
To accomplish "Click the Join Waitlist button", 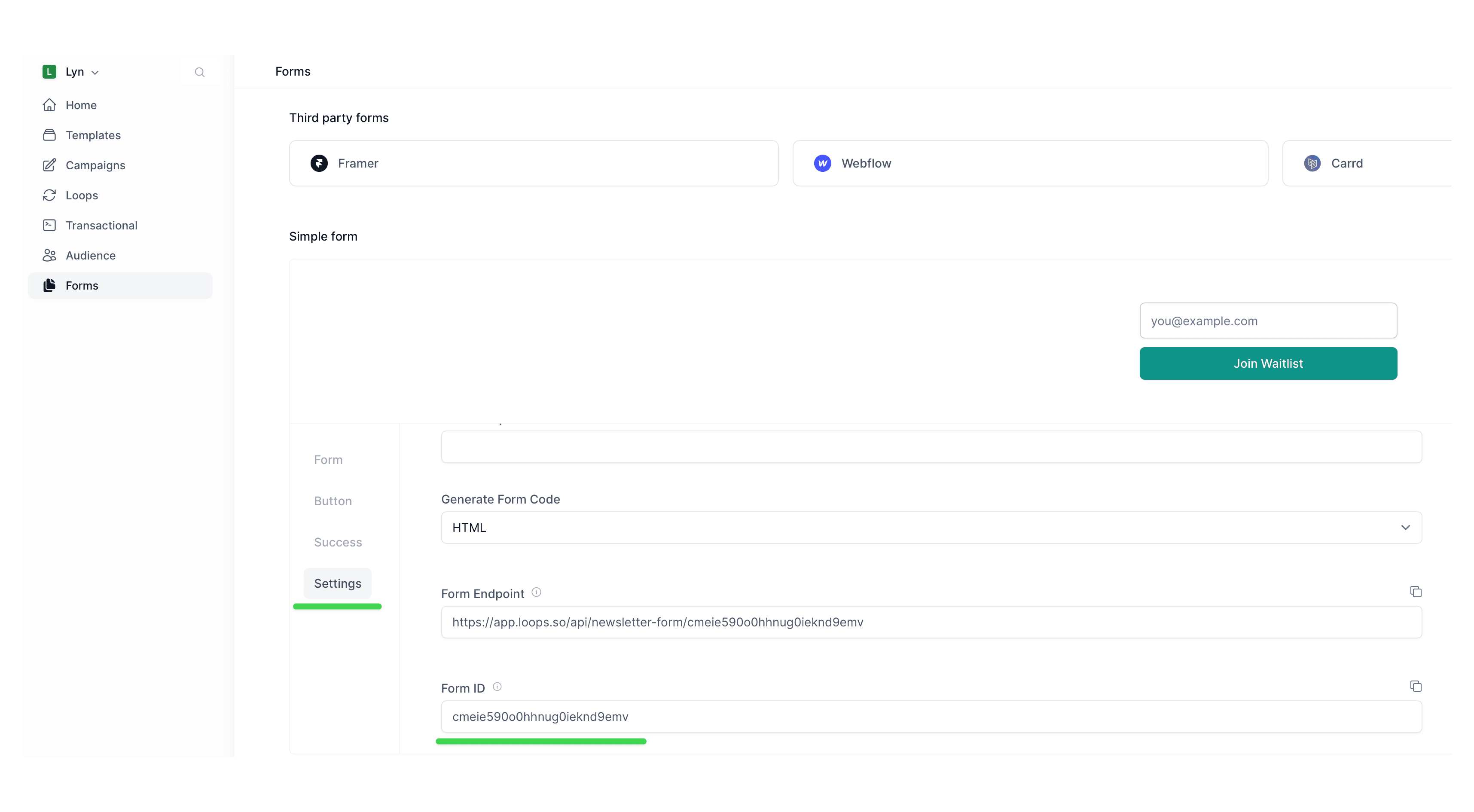I will point(1267,363).
